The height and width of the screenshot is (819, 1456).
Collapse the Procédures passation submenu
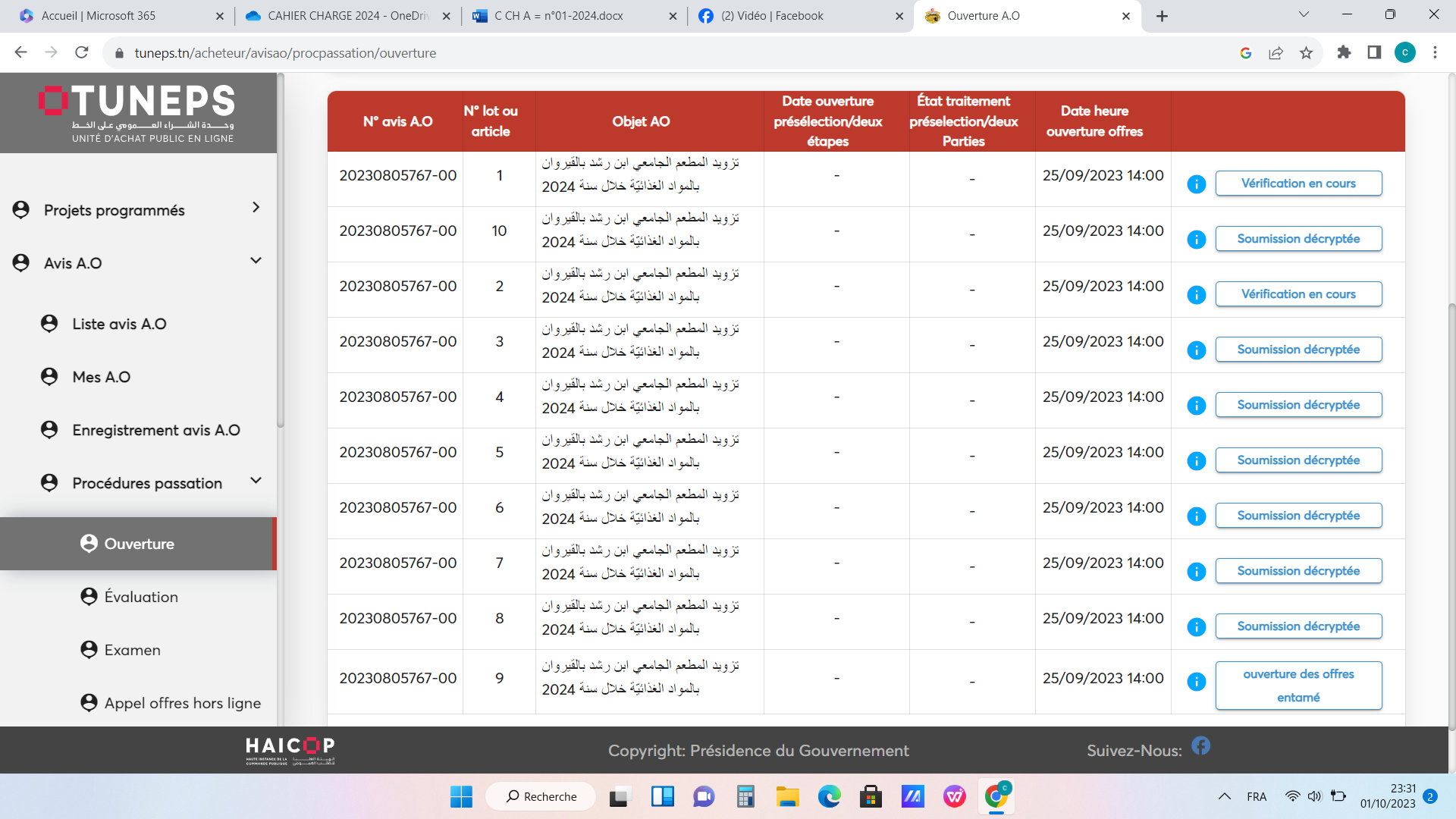256,481
